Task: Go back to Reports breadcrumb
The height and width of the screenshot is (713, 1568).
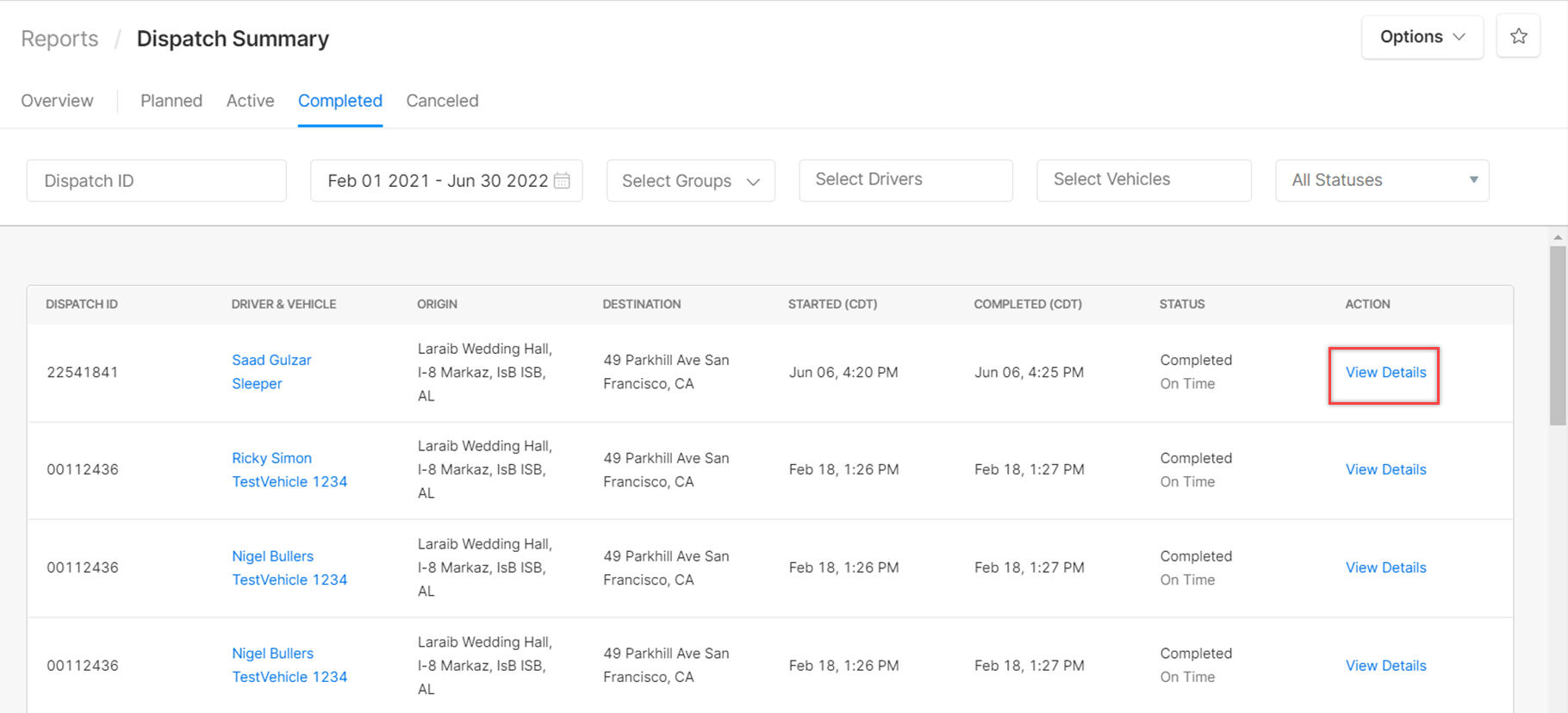Action: click(59, 39)
